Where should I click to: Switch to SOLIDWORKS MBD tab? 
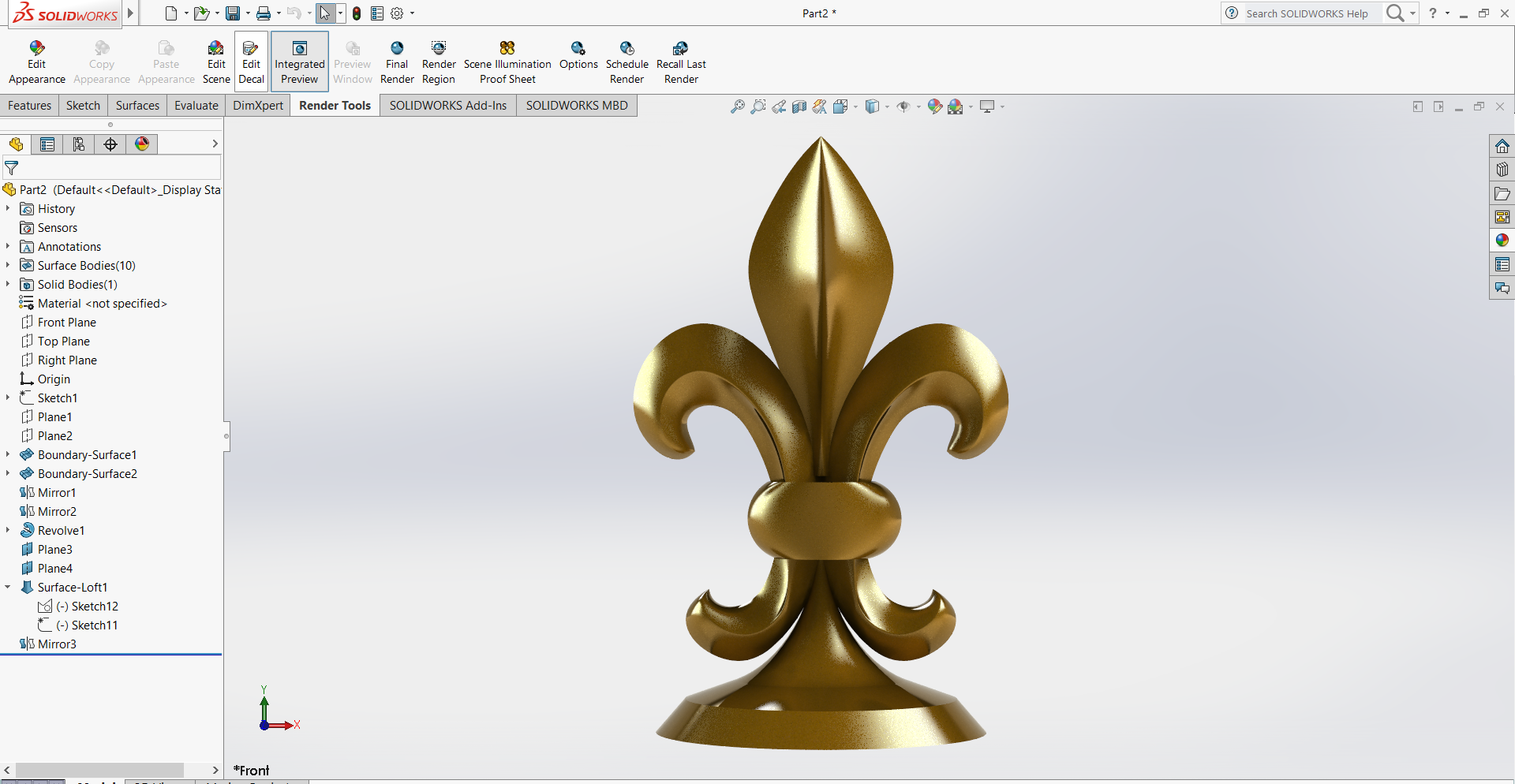click(577, 106)
